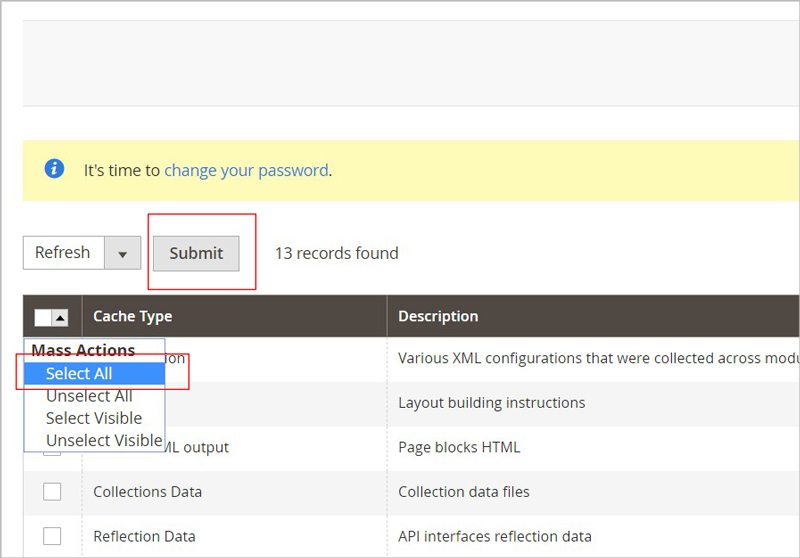Check the Collections Data row checkbox
Screen dimensions: 800x558
[x=52, y=491]
